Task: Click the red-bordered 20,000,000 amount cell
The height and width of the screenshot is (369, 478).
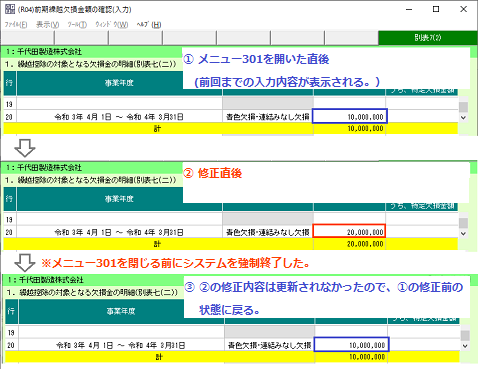Action: (x=349, y=232)
